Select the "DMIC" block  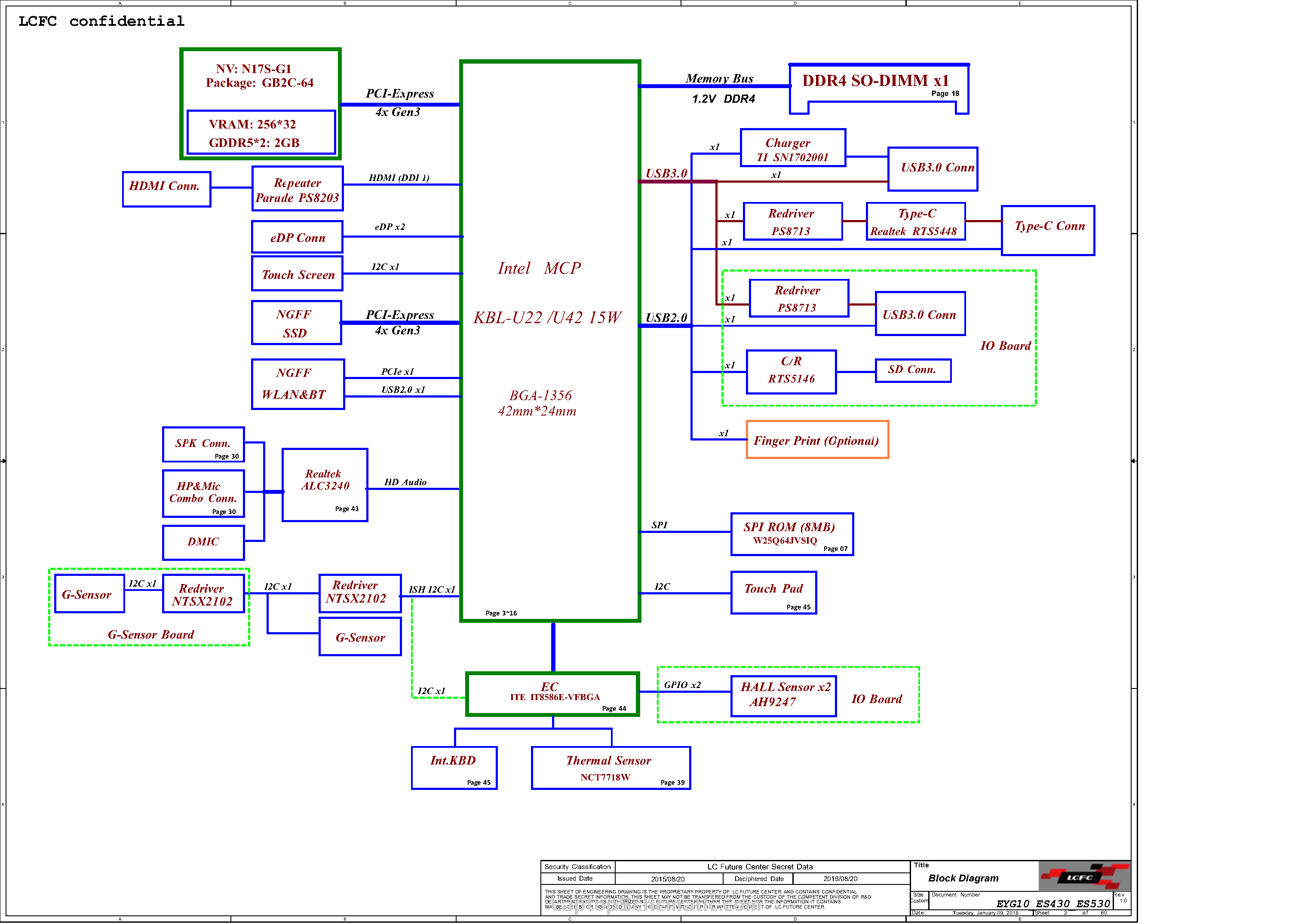pos(203,542)
